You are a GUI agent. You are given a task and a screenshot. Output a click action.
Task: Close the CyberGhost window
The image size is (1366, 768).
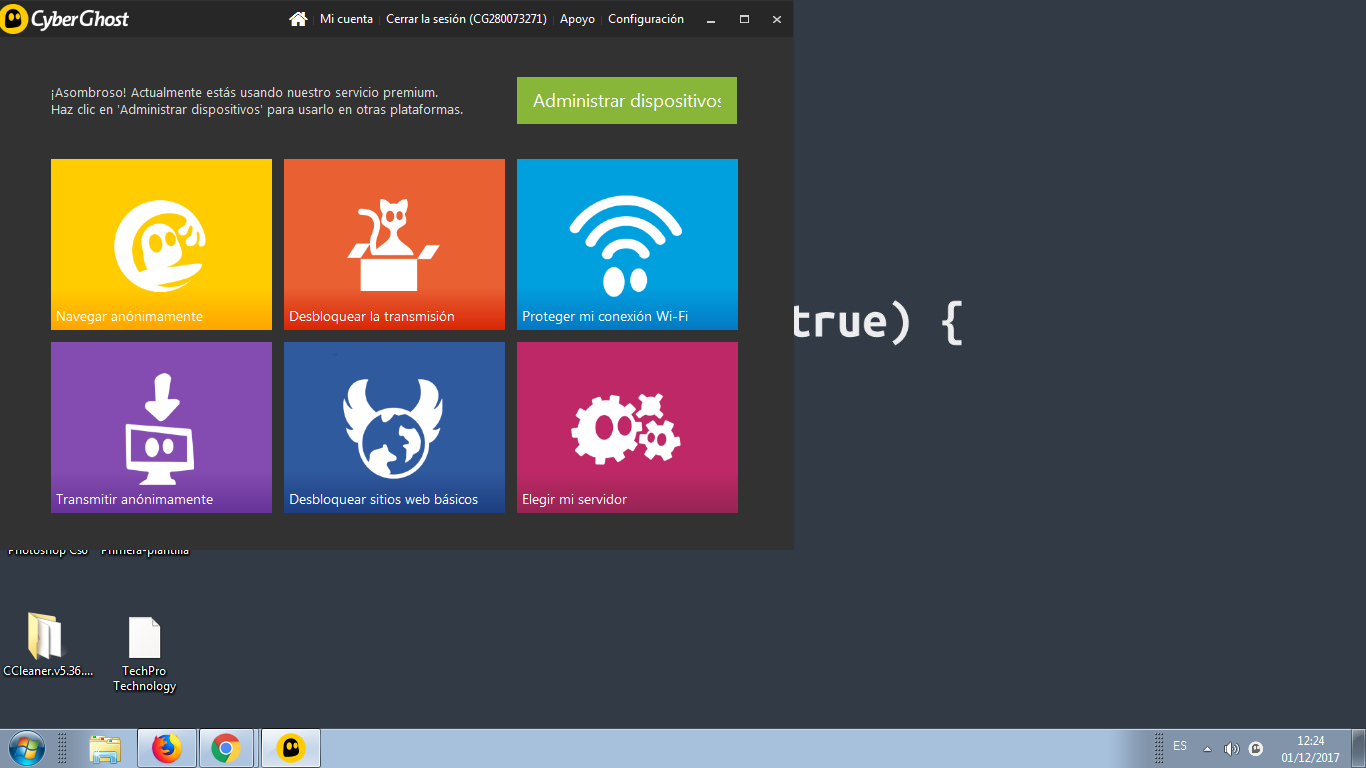click(777, 20)
